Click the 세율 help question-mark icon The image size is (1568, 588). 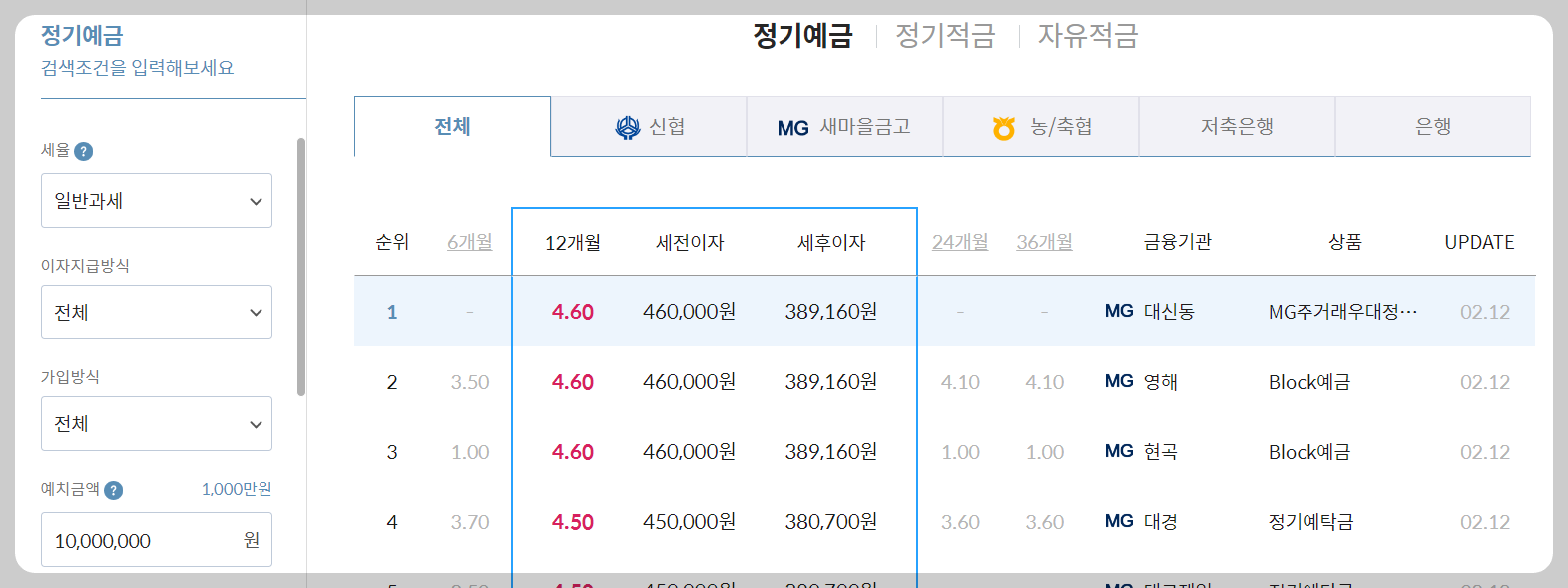84,151
